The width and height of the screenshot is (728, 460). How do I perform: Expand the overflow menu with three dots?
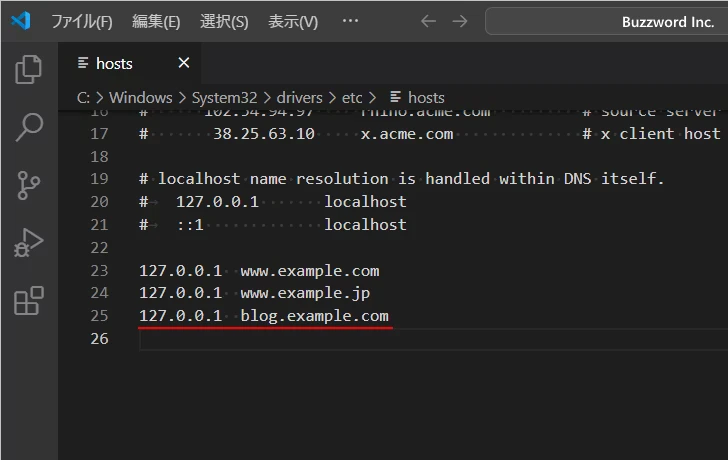(x=350, y=21)
